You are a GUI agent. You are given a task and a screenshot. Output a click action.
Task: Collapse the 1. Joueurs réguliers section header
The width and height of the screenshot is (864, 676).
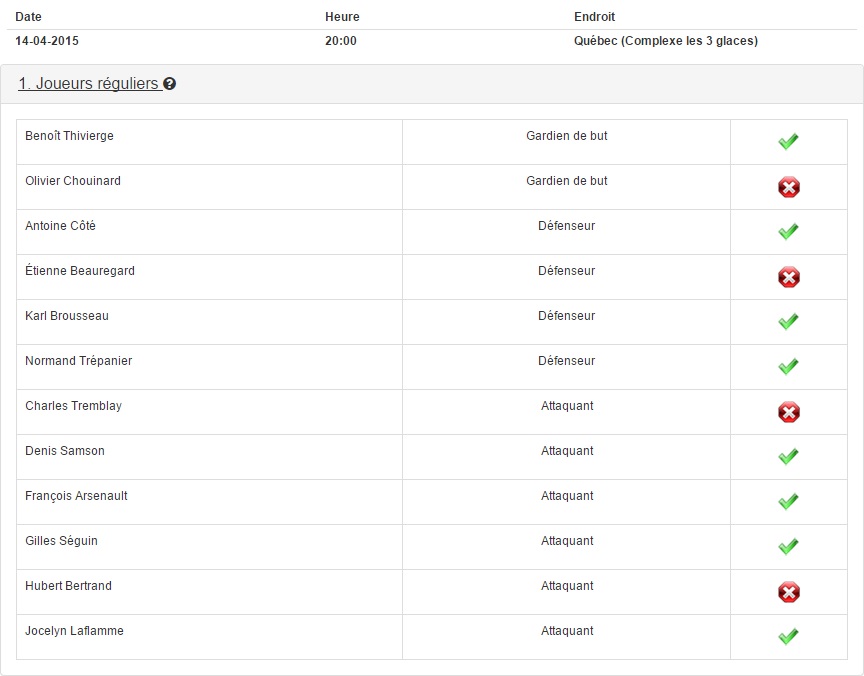point(90,84)
